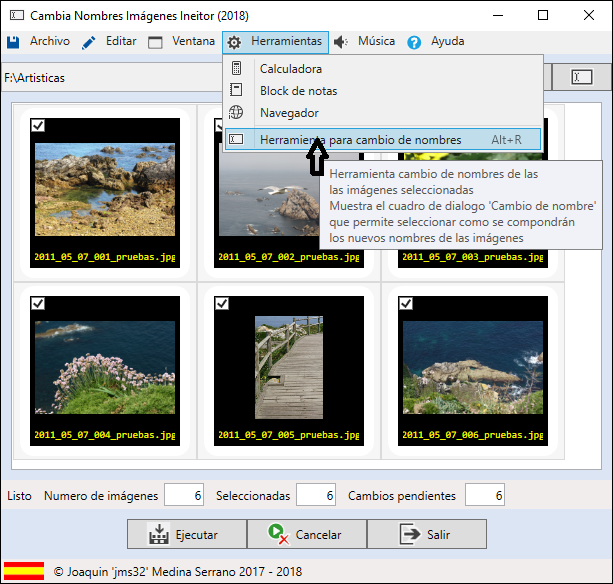Image resolution: width=613 pixels, height=584 pixels.
Task: Select the rocky shore photo thumbnail 001
Action: pos(105,189)
